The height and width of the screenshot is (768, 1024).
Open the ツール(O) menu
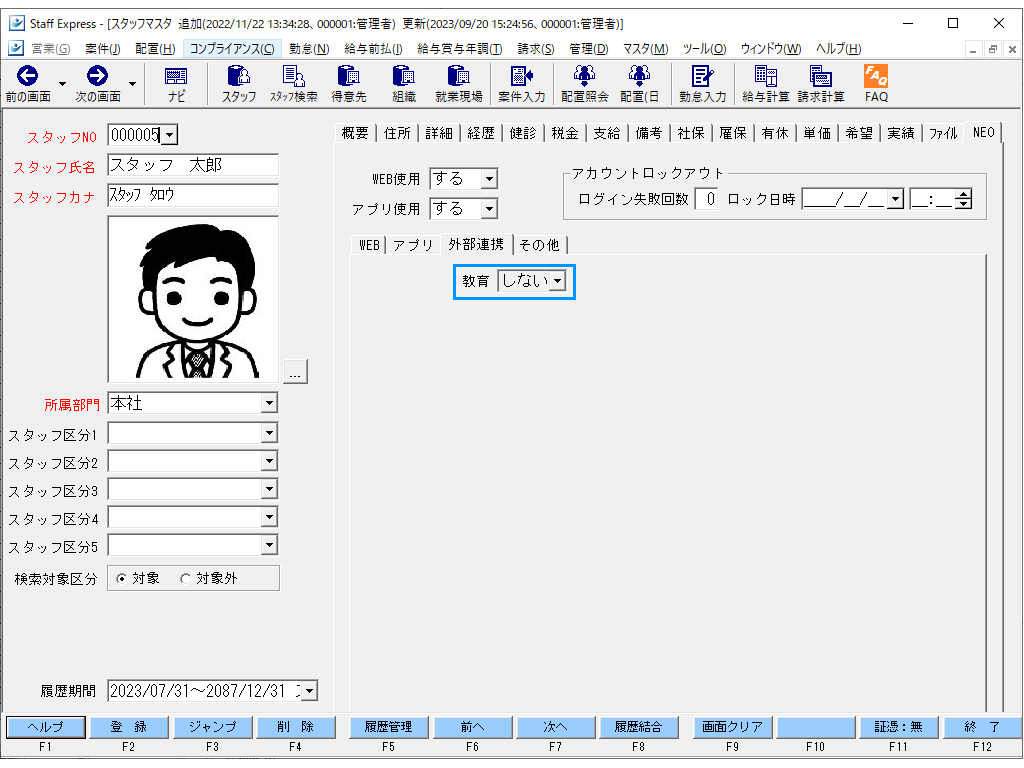(705, 49)
